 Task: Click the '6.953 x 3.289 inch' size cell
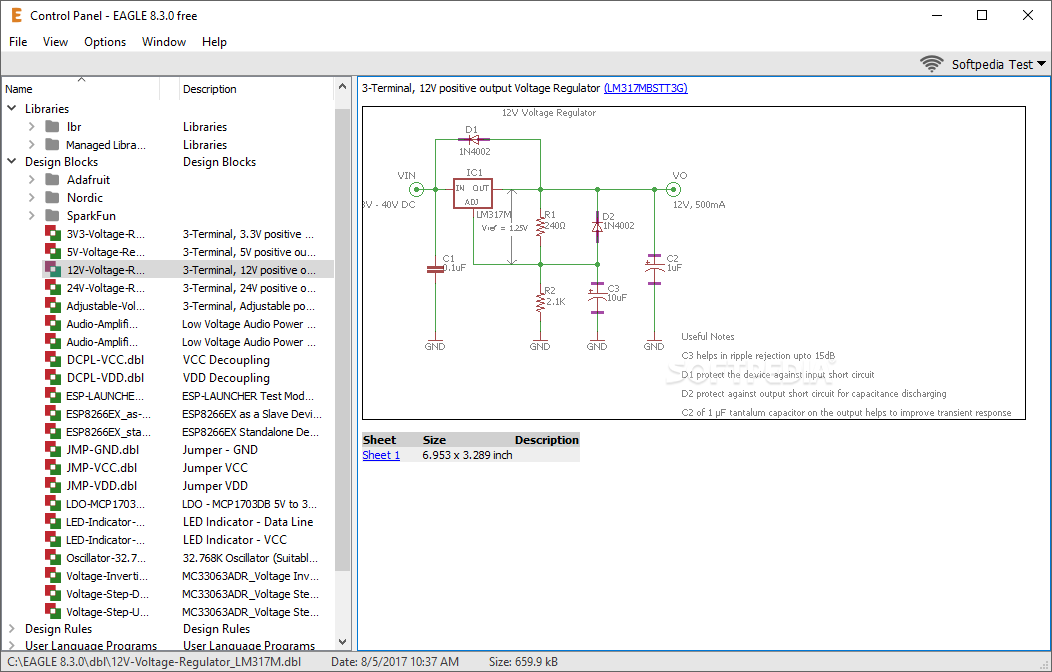467,455
